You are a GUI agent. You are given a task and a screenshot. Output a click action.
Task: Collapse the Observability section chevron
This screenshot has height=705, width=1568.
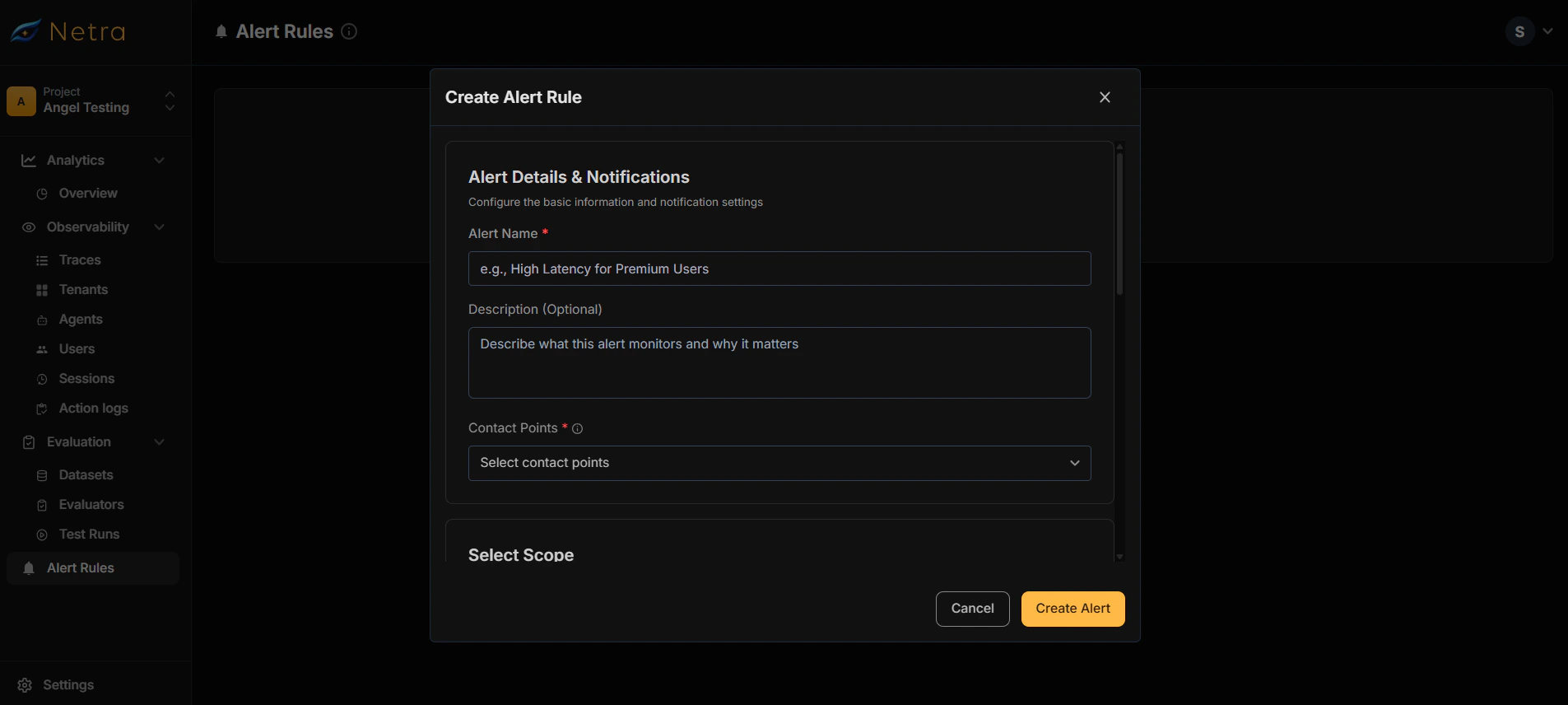(160, 227)
